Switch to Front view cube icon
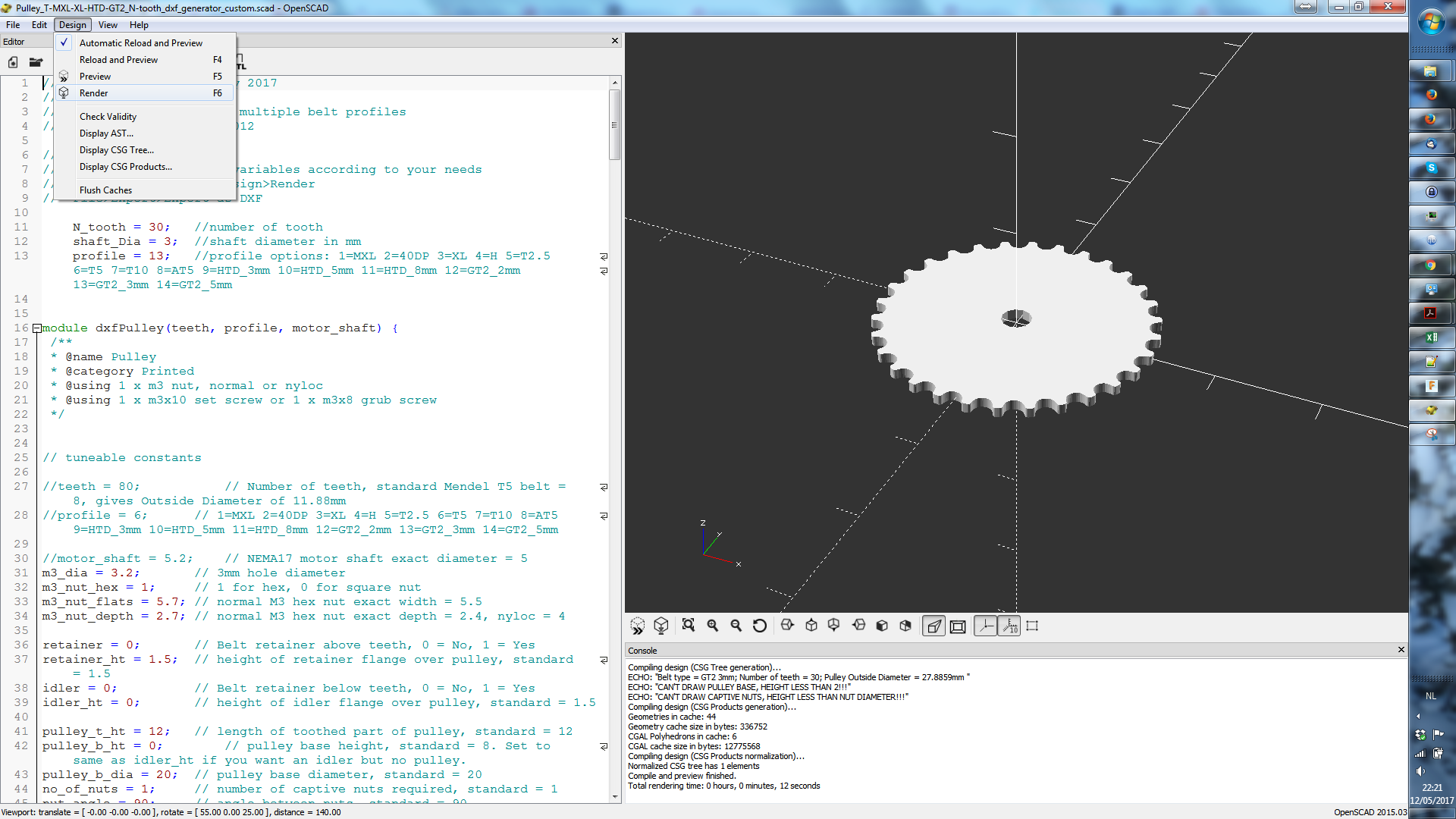 click(882, 626)
